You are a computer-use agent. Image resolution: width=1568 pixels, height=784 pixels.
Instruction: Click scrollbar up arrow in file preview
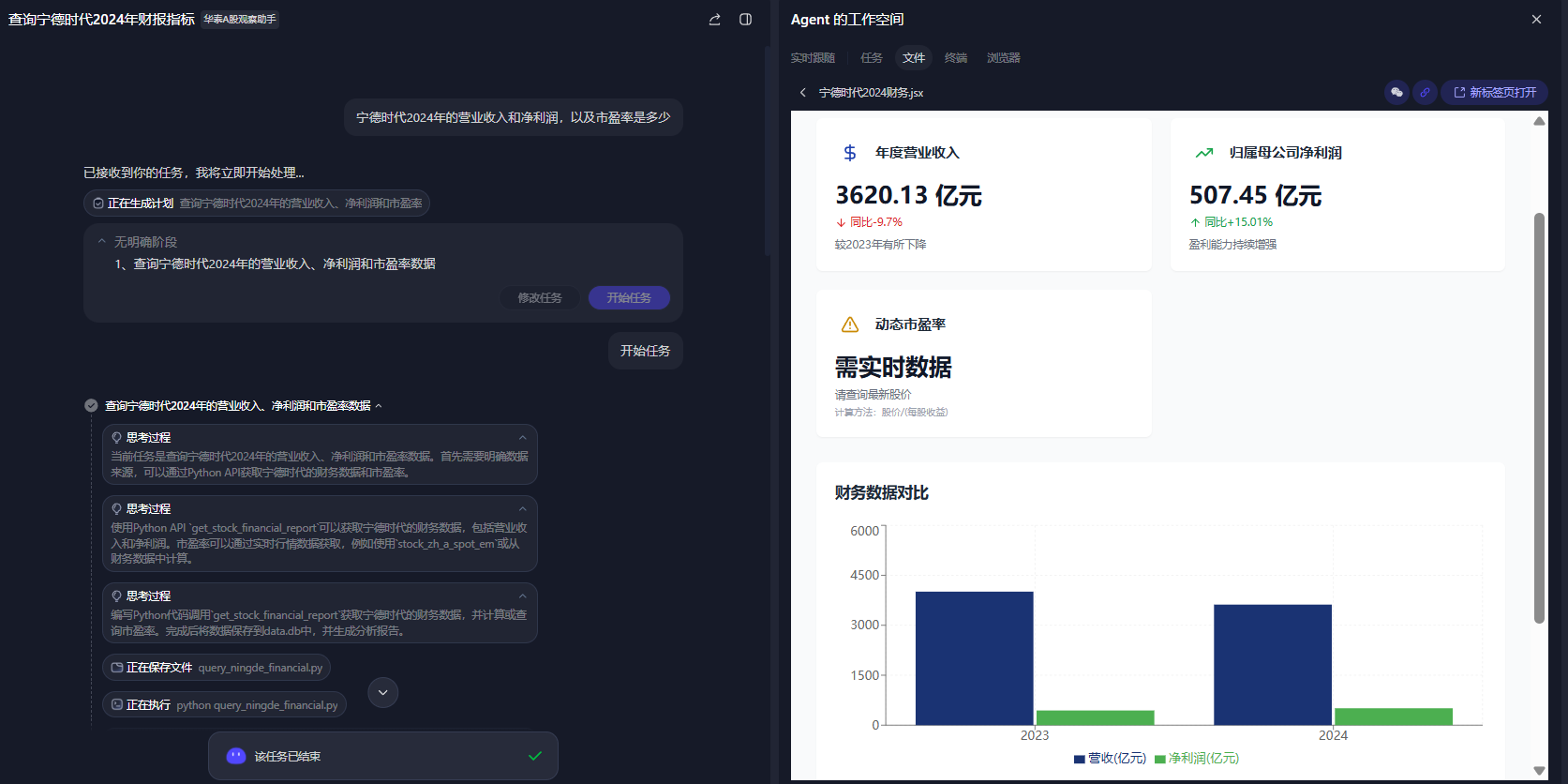[1539, 121]
